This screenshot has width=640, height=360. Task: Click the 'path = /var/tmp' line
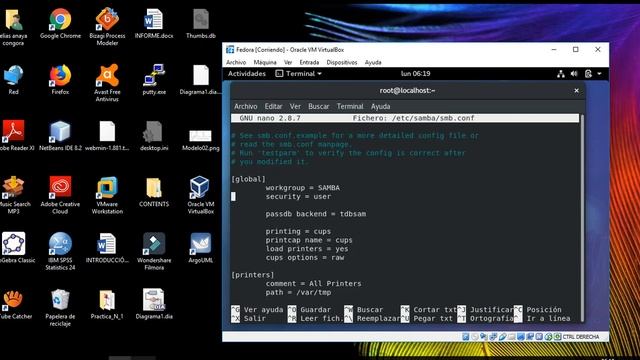tap(298, 293)
